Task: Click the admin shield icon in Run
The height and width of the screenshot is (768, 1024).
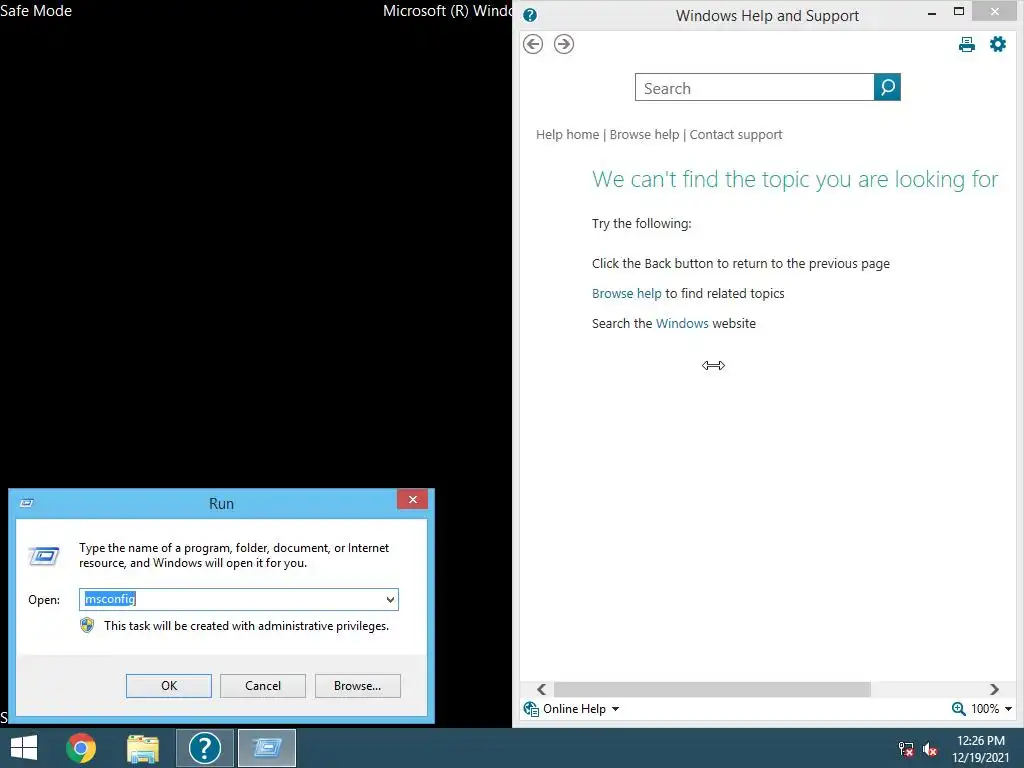Action: pyautogui.click(x=87, y=626)
